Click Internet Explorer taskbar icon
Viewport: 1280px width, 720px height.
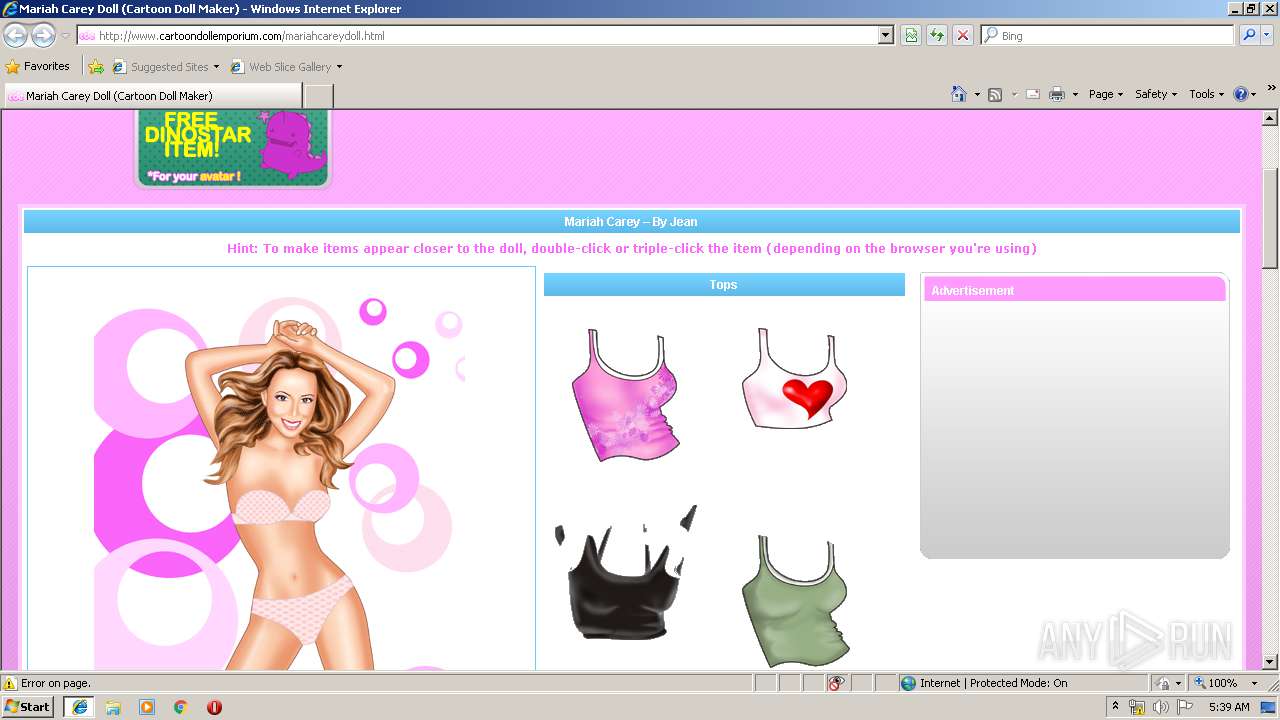tap(80, 707)
